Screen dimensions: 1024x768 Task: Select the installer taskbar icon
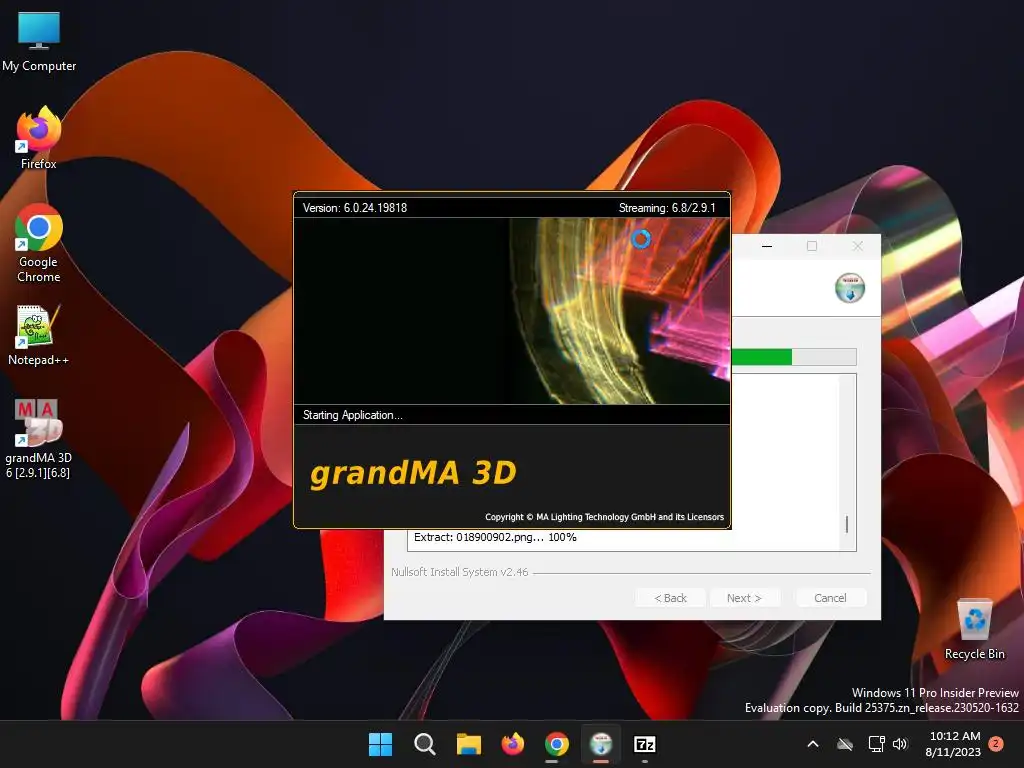pyautogui.click(x=601, y=744)
